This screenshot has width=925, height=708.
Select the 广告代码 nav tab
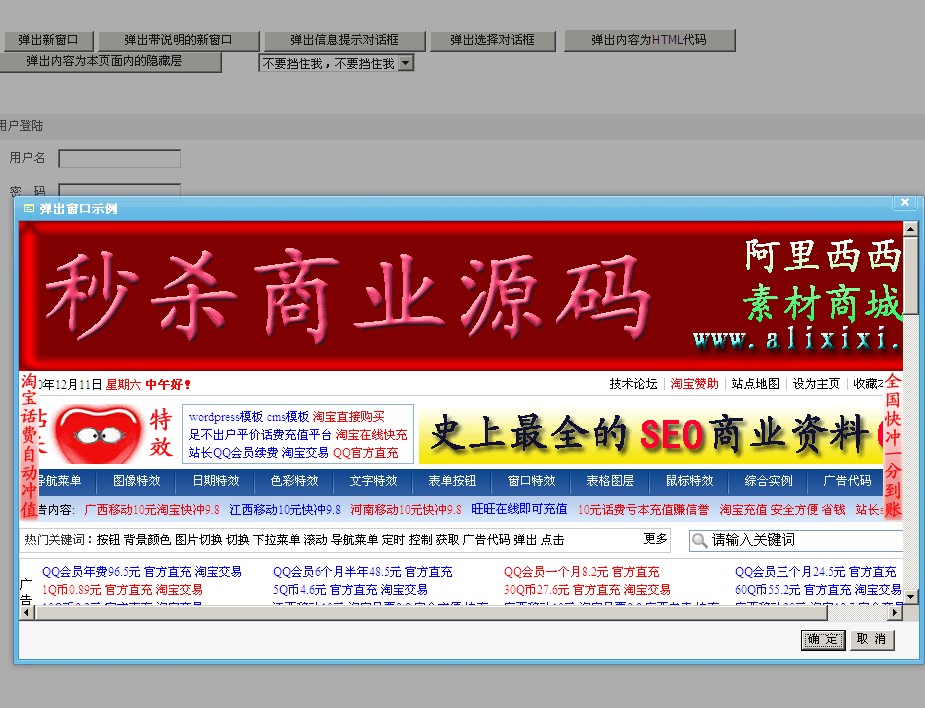pos(847,481)
